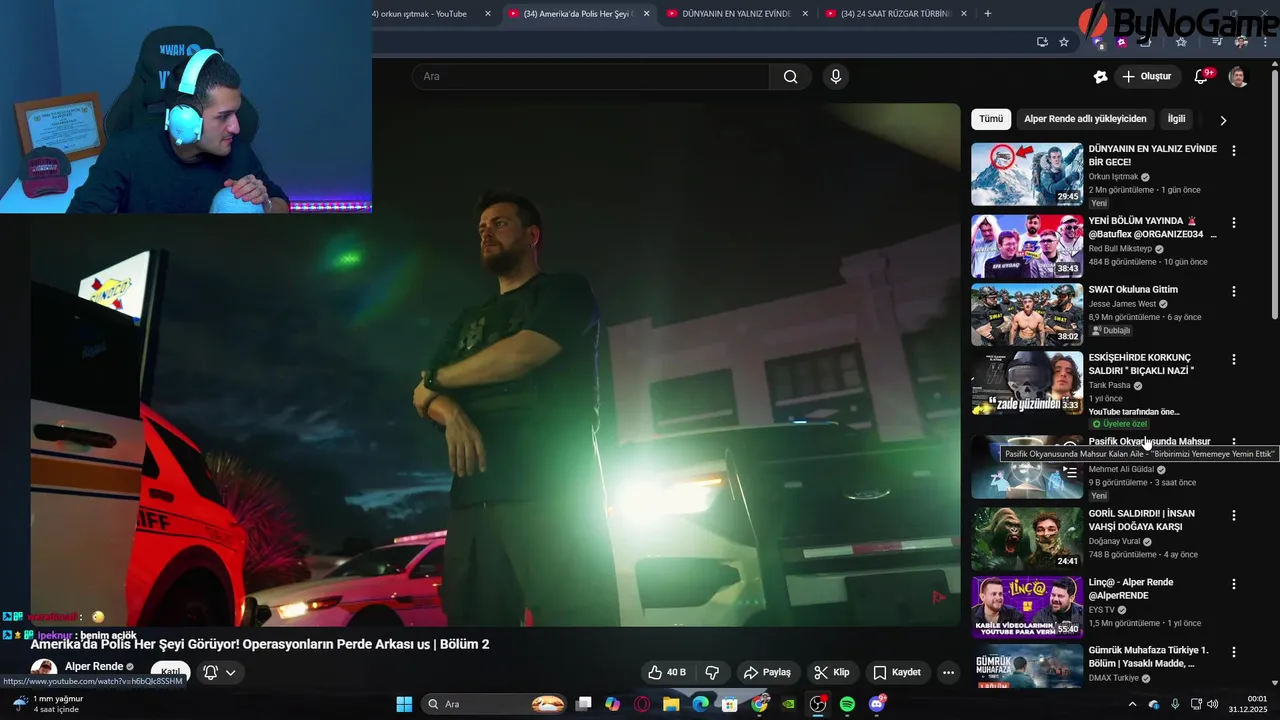Click the sparkle icon beside Oluştur
1280x720 pixels.
[x=1100, y=76]
